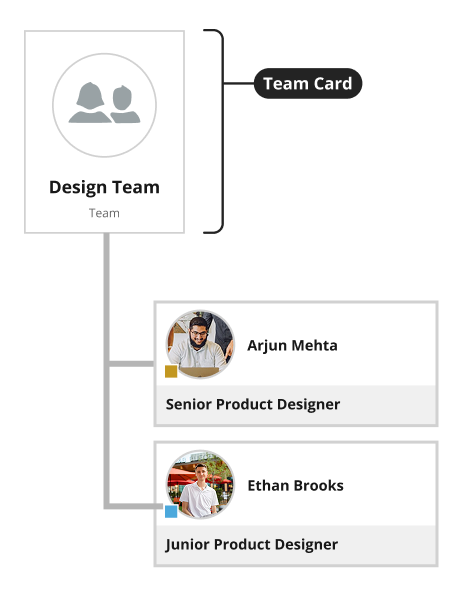Select the Senior Product Designer title bar

(296, 405)
